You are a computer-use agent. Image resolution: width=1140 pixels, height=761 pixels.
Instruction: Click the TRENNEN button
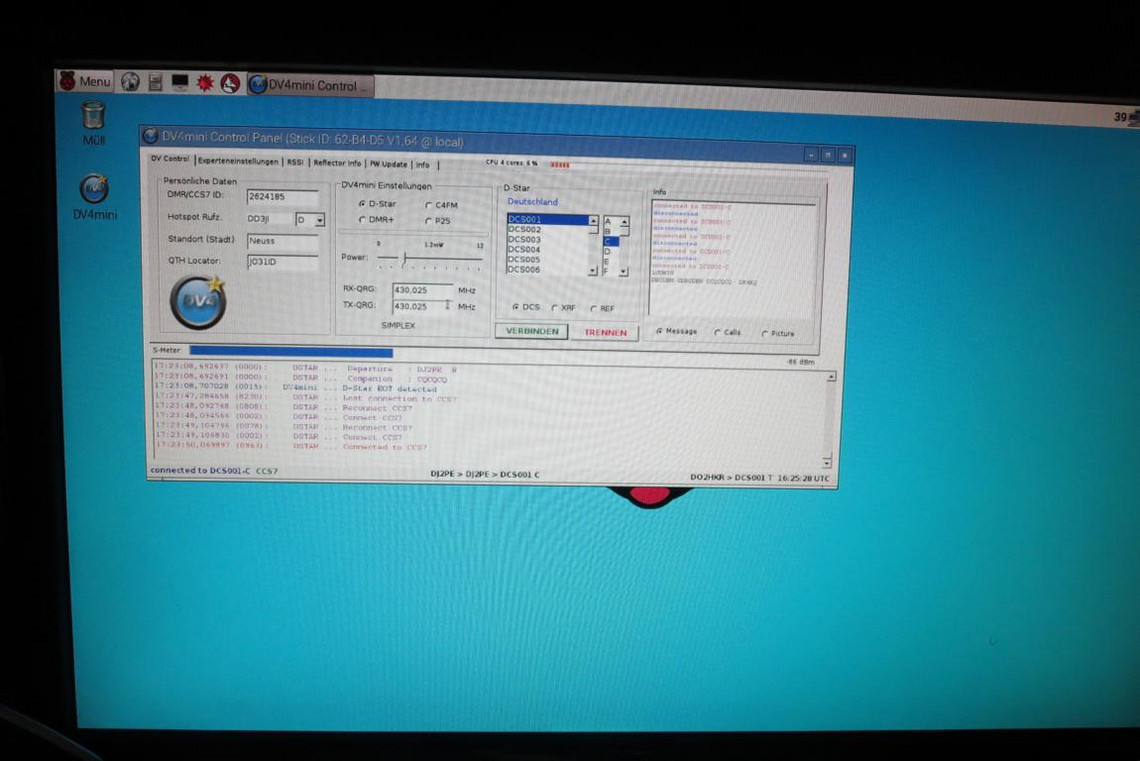point(605,333)
